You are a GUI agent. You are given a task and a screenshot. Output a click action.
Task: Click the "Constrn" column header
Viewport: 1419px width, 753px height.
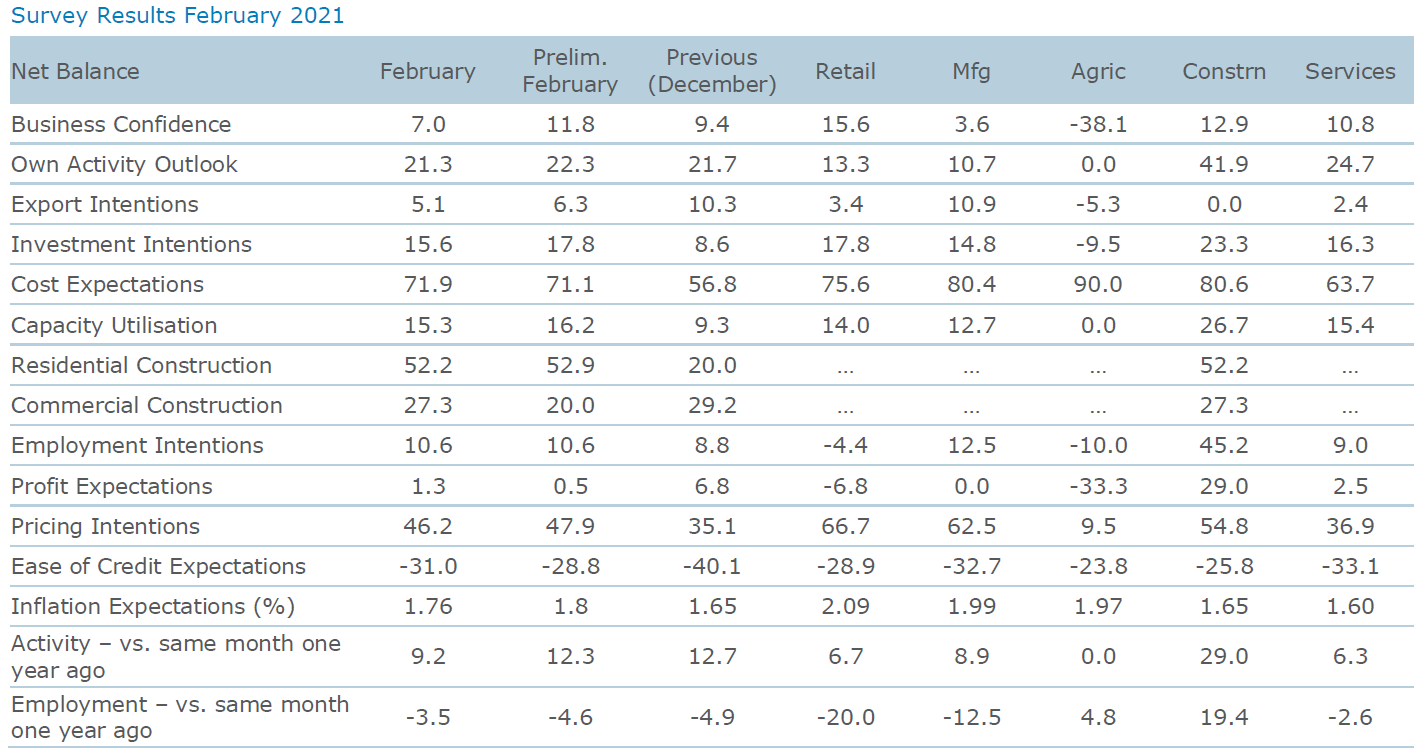[x=1224, y=71]
